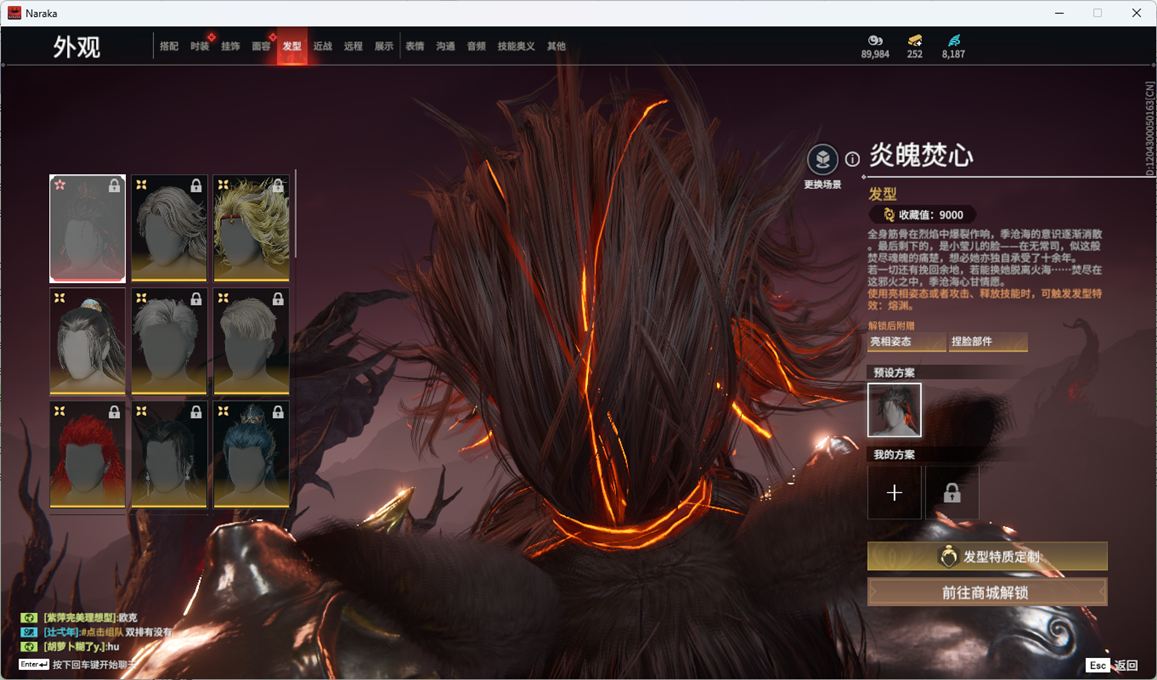Click the gold bar currency icon 252
The height and width of the screenshot is (680, 1157).
[x=915, y=40]
